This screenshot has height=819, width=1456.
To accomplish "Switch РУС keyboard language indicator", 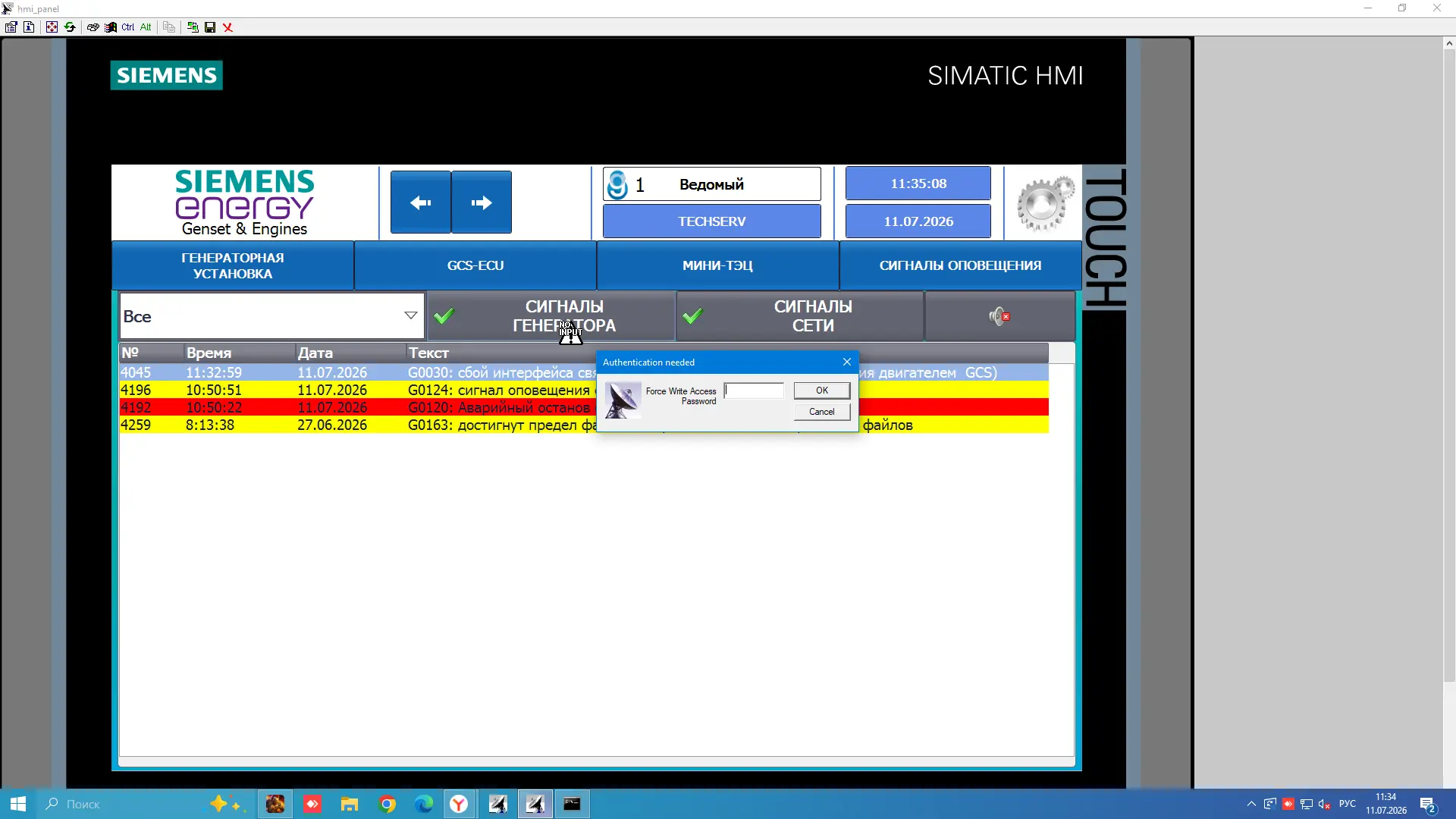I will coord(1348,804).
